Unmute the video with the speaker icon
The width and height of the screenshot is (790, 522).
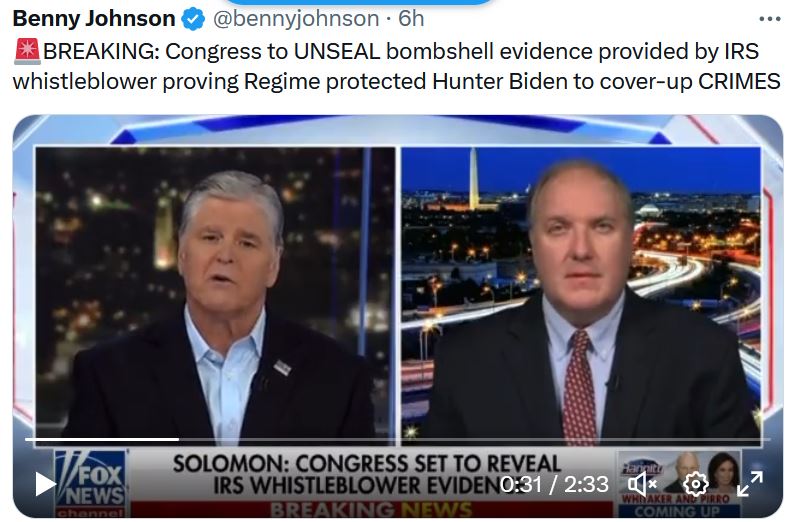coord(642,484)
